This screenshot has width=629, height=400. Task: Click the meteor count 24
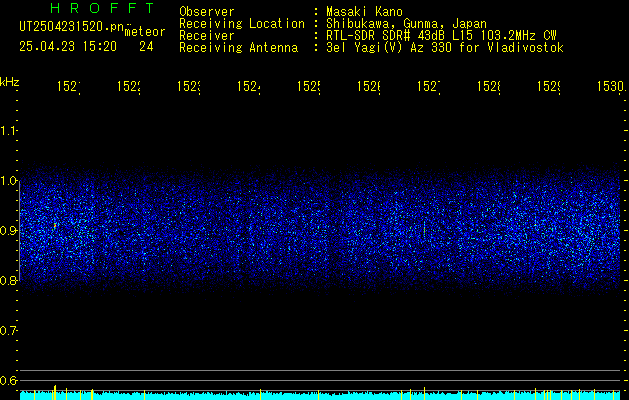146,47
